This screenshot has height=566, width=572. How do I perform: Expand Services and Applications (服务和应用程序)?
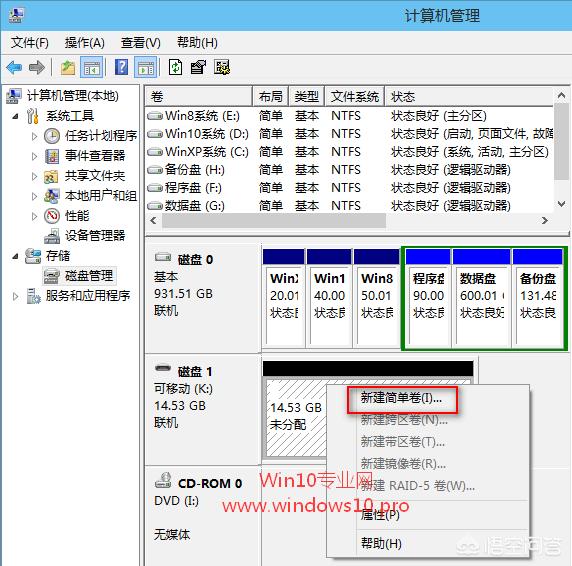[15, 296]
